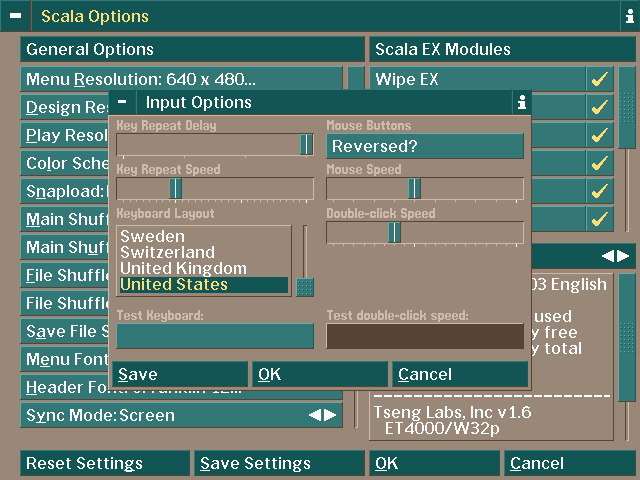Click Reset Settings at the bottom

(x=104, y=463)
